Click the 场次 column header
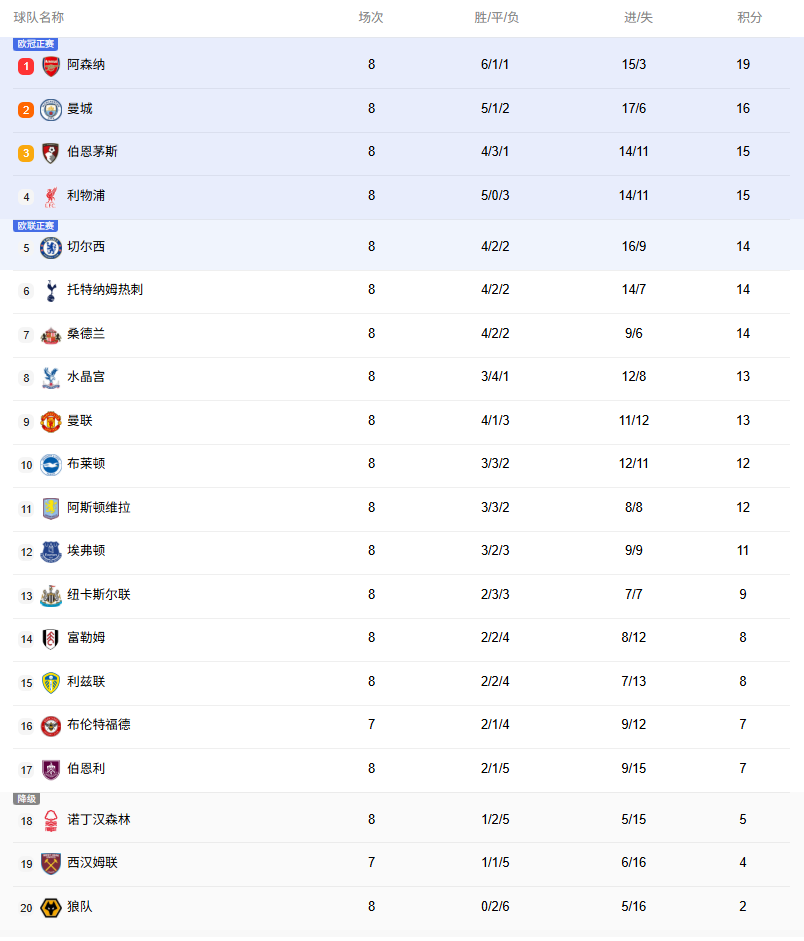The image size is (804, 941). pyautogui.click(x=371, y=18)
